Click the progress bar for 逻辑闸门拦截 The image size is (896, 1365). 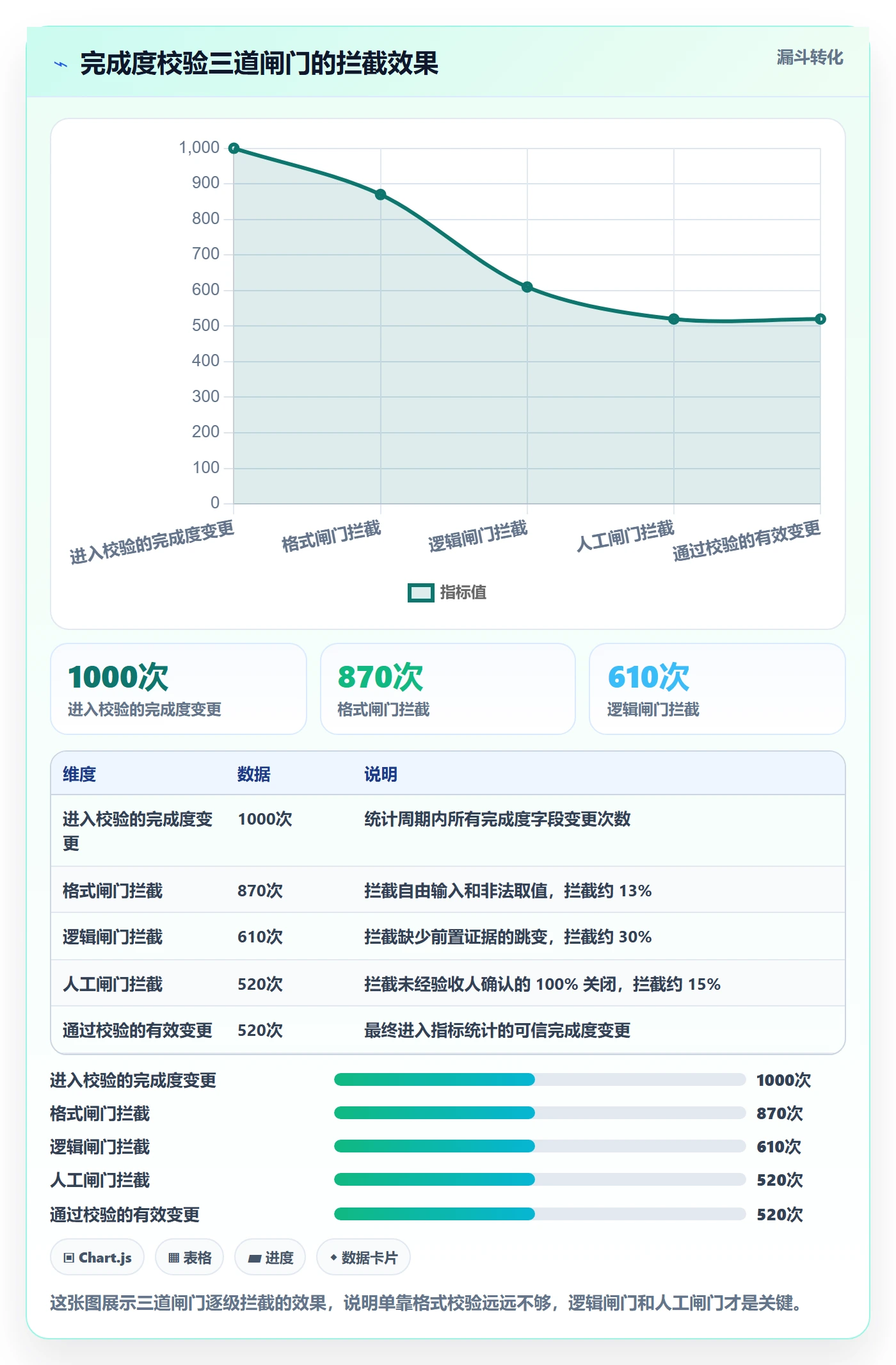[x=540, y=1146]
